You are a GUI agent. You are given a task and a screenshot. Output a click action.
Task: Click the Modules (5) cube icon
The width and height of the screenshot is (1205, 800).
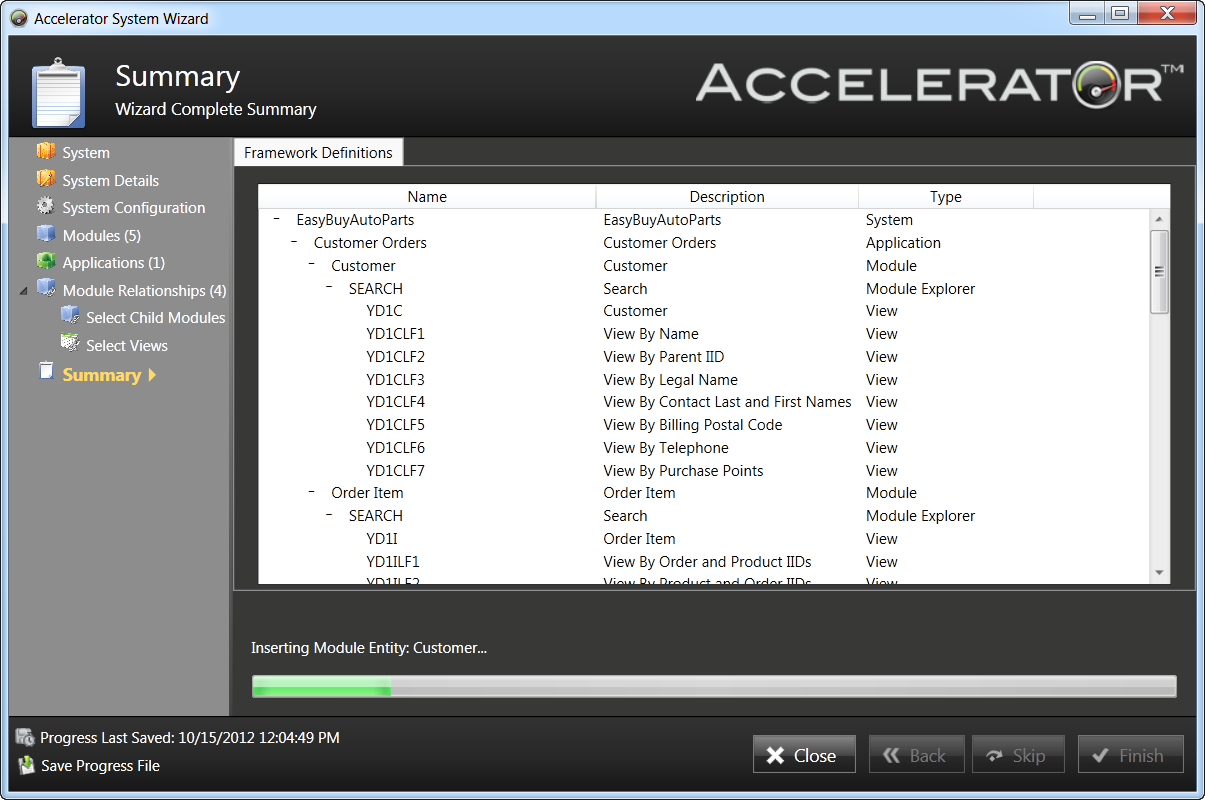click(x=46, y=234)
